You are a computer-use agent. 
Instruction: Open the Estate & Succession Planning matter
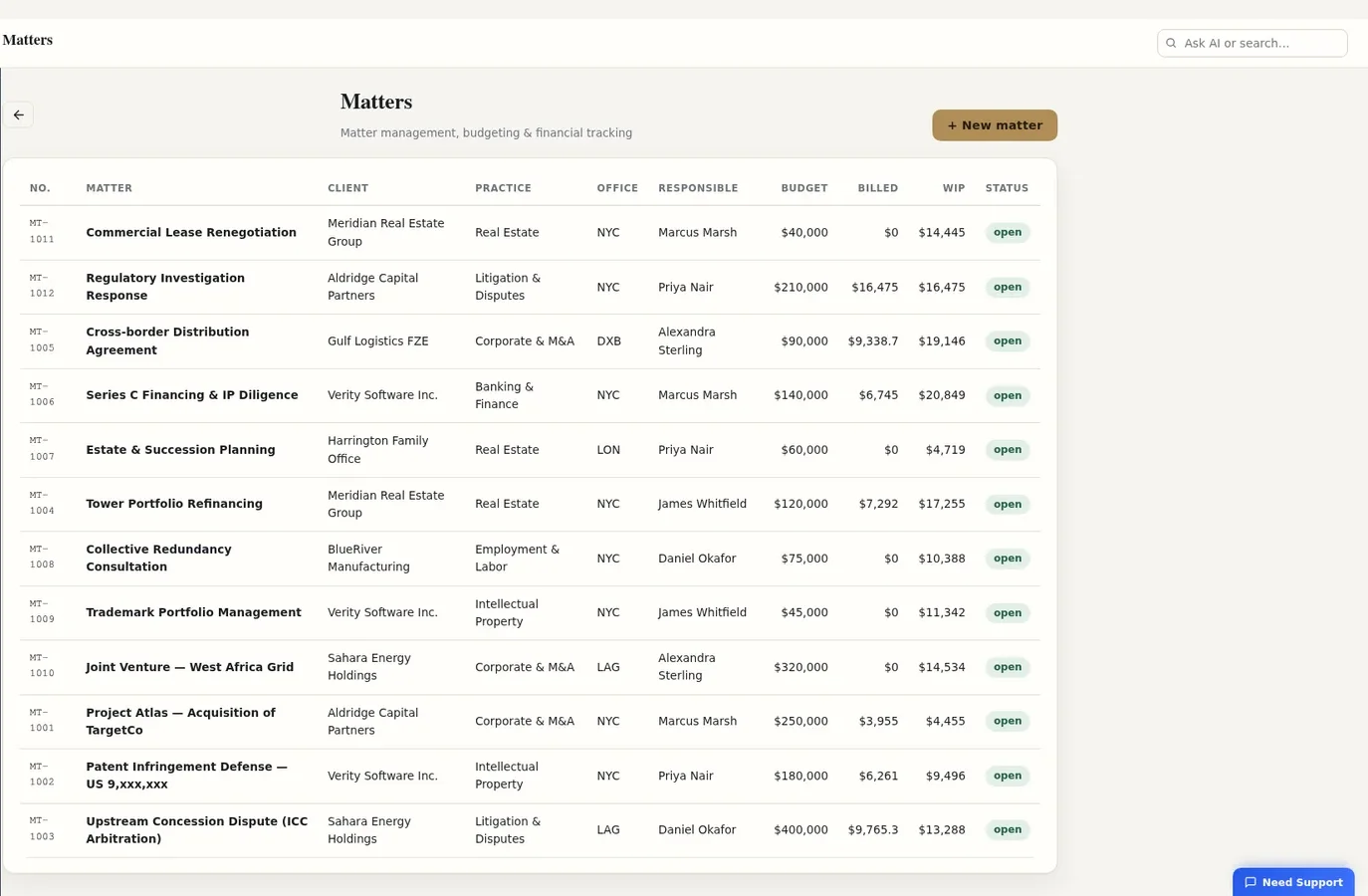180,450
